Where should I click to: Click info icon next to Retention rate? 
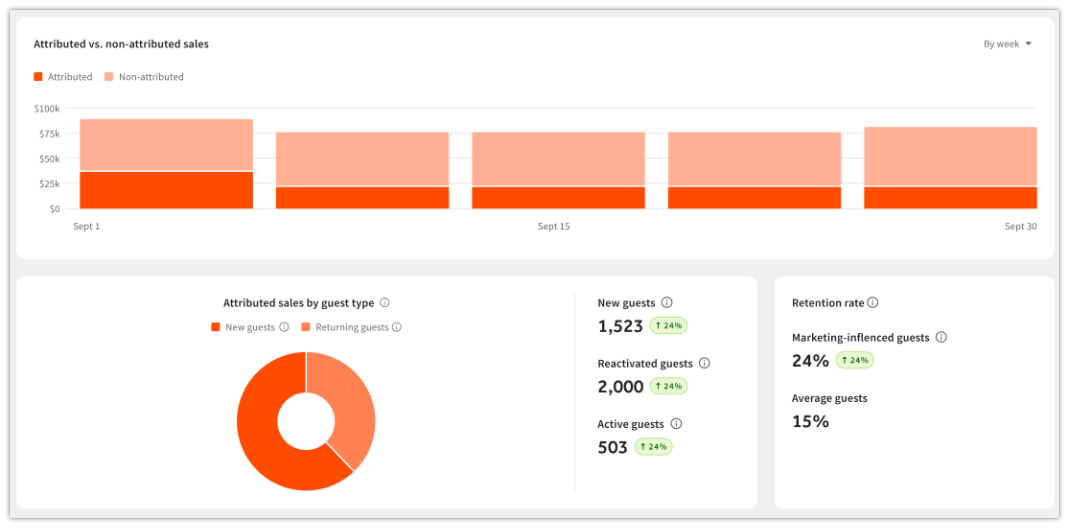872,303
